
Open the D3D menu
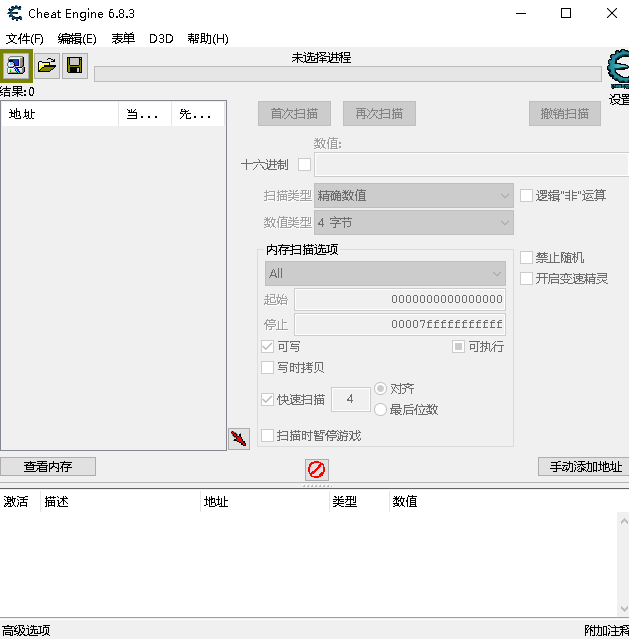(161, 39)
